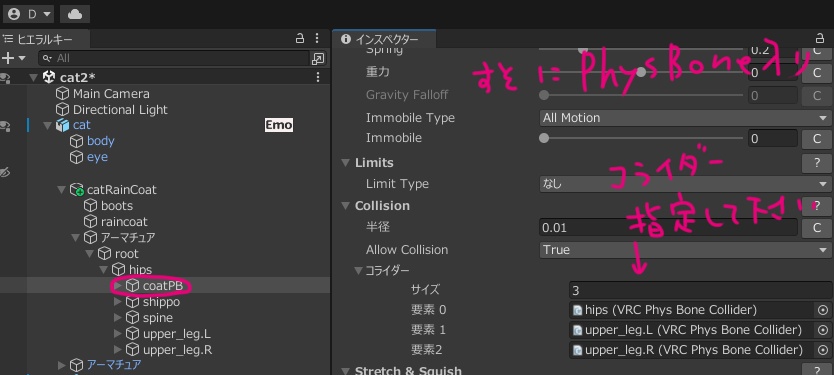Expand the shippo object

click(118, 302)
